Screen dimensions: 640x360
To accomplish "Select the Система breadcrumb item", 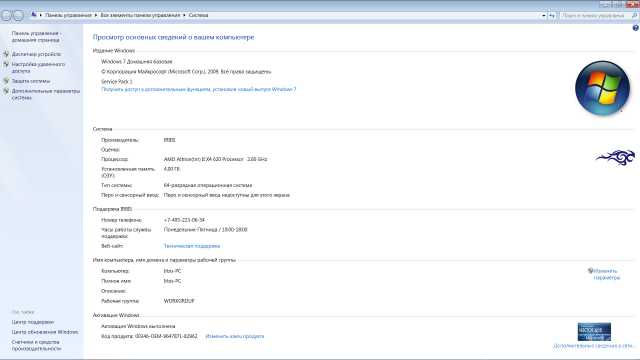I will click(198, 15).
